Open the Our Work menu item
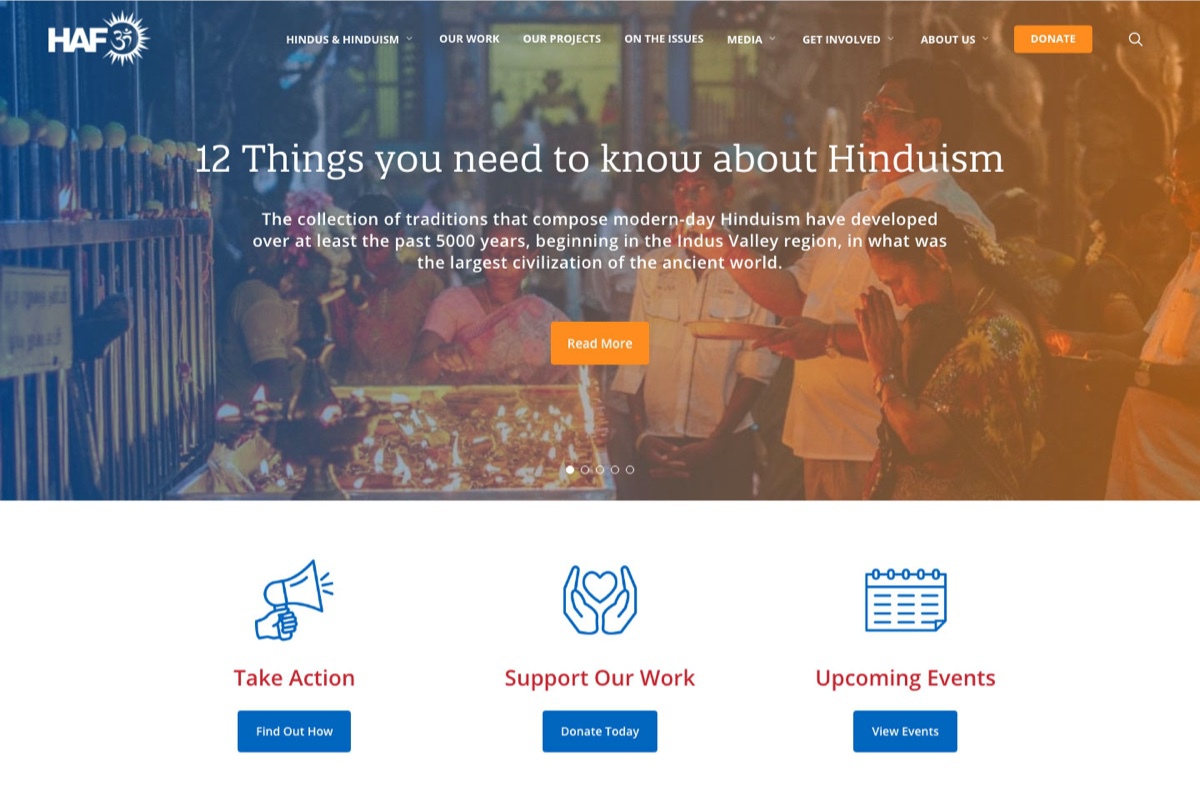Viewport: 1200px width, 800px height. click(469, 39)
